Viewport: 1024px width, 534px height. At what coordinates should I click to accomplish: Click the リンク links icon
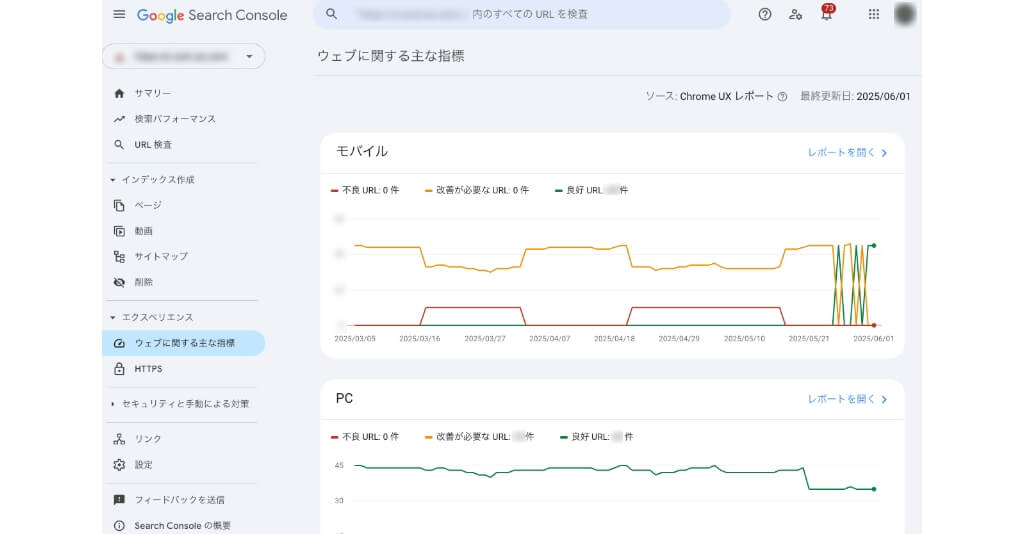[119, 439]
